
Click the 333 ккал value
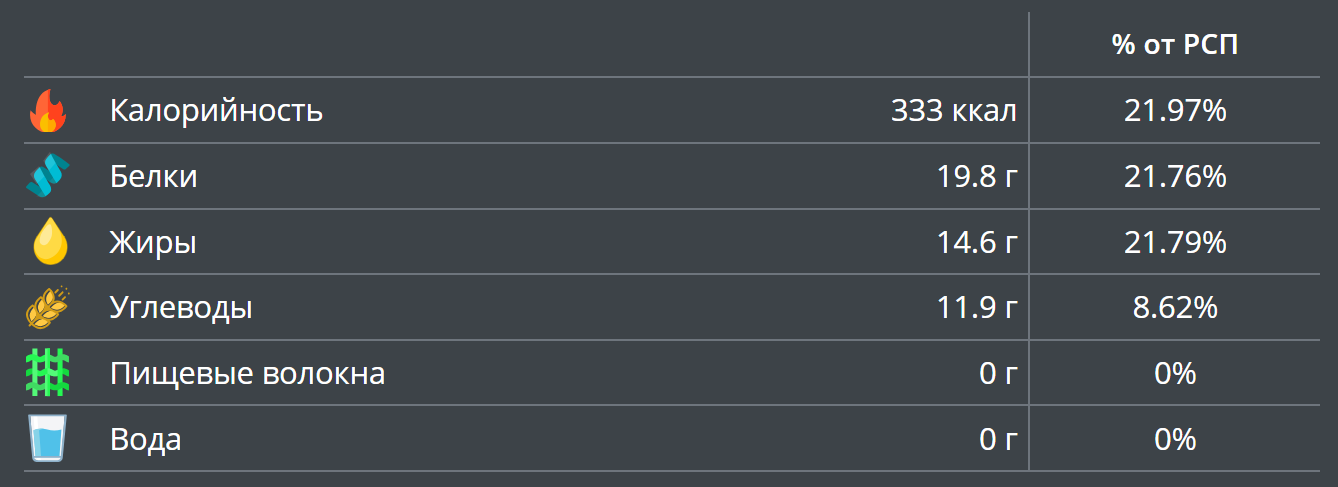click(953, 111)
